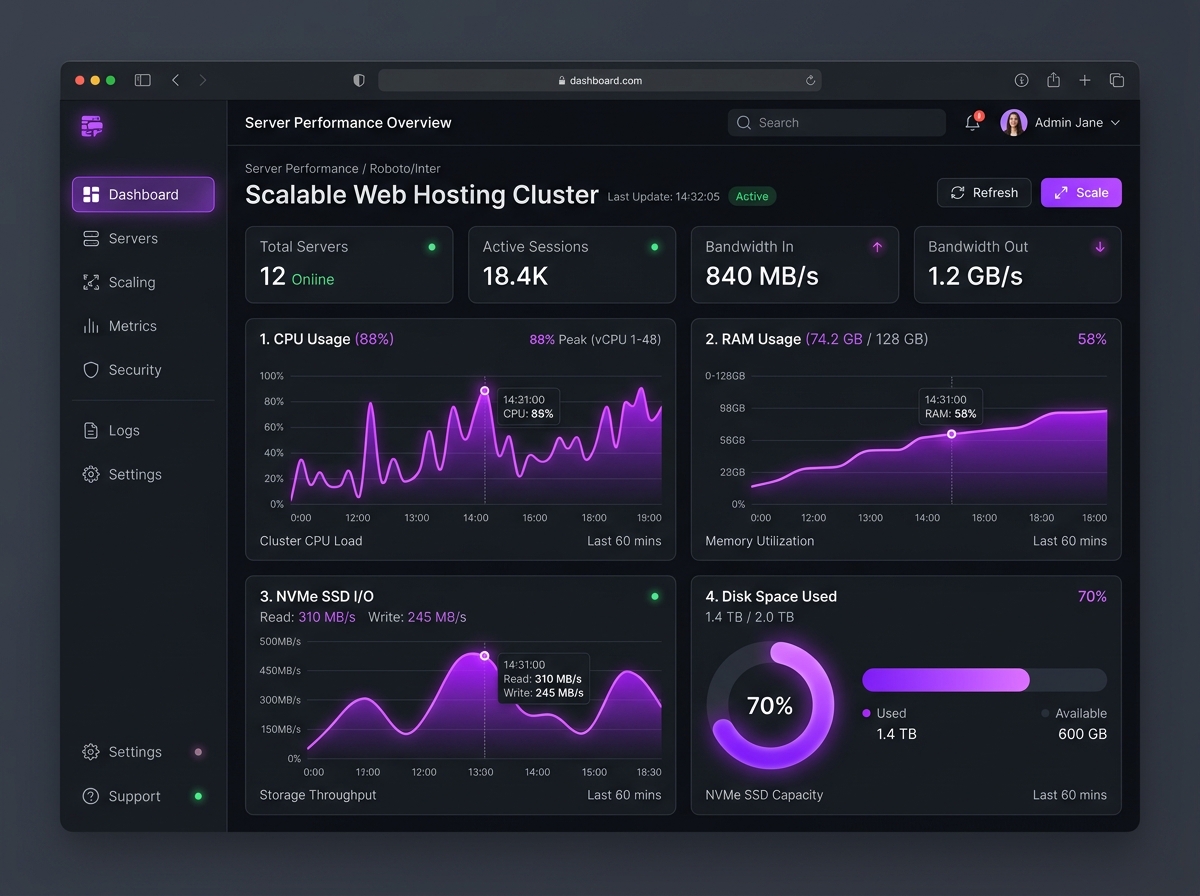Click 'Cluster CPU Load' caption
This screenshot has height=896, width=1200.
pyautogui.click(x=311, y=541)
